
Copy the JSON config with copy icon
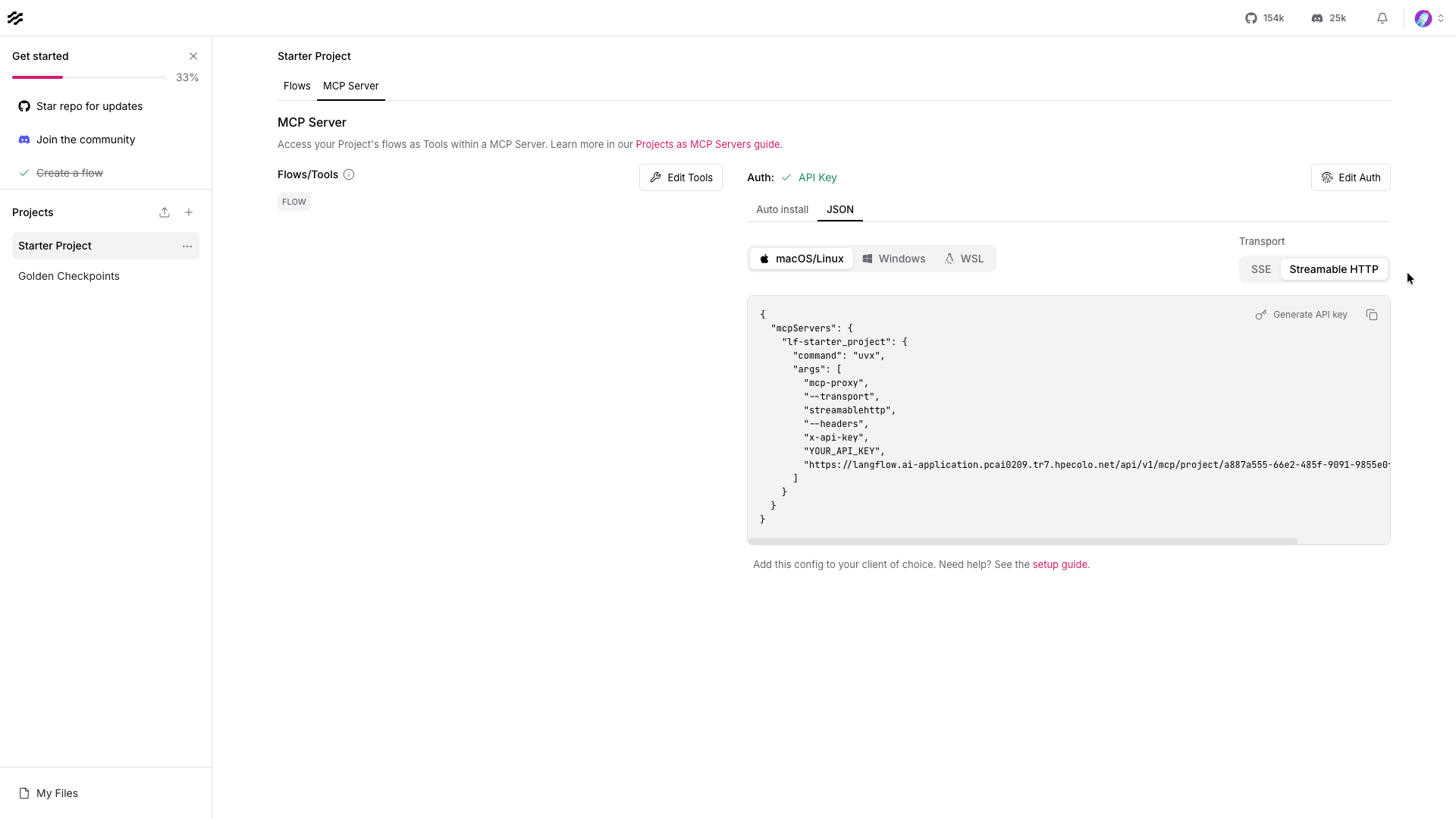tap(1372, 315)
